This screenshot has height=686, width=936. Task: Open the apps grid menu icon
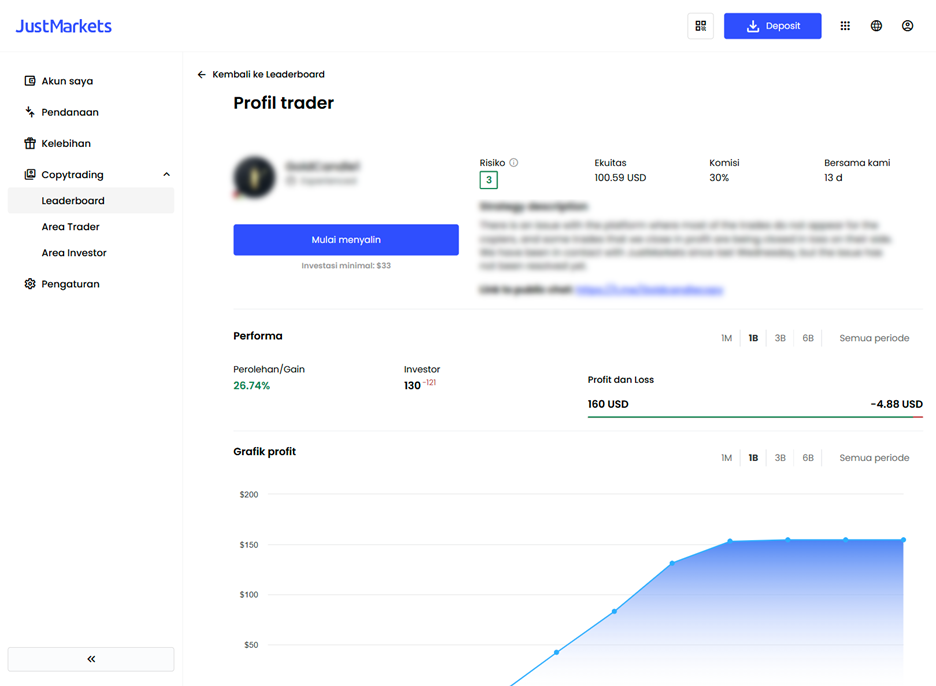[845, 26]
